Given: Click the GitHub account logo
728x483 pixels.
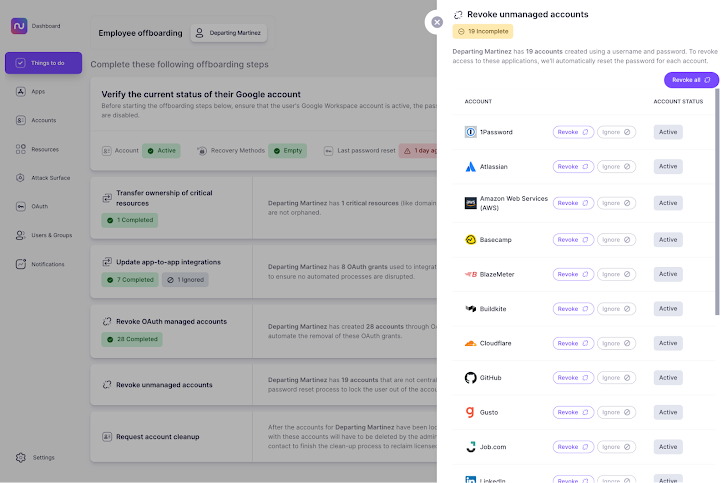Looking at the screenshot, I should [x=470, y=378].
